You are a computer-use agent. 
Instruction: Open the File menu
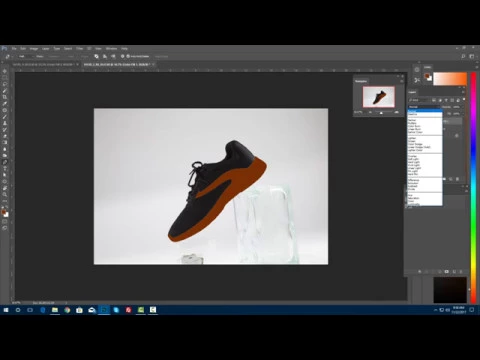pyautogui.click(x=14, y=49)
